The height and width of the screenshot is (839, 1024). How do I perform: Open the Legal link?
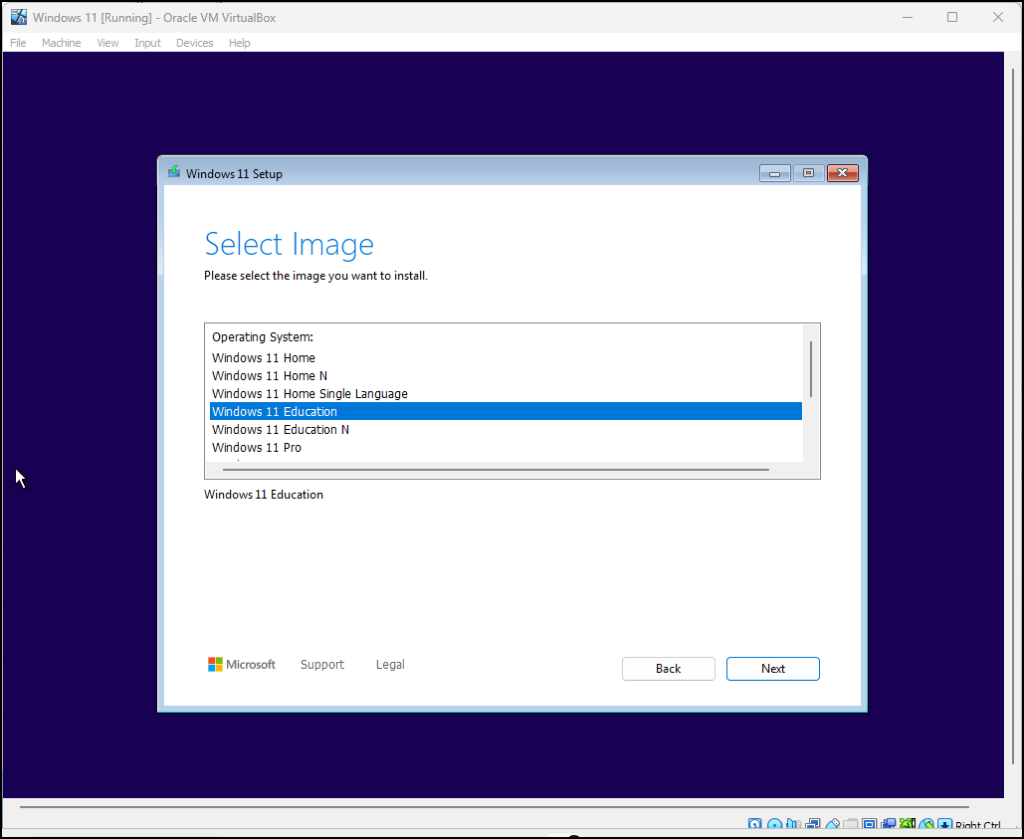390,664
